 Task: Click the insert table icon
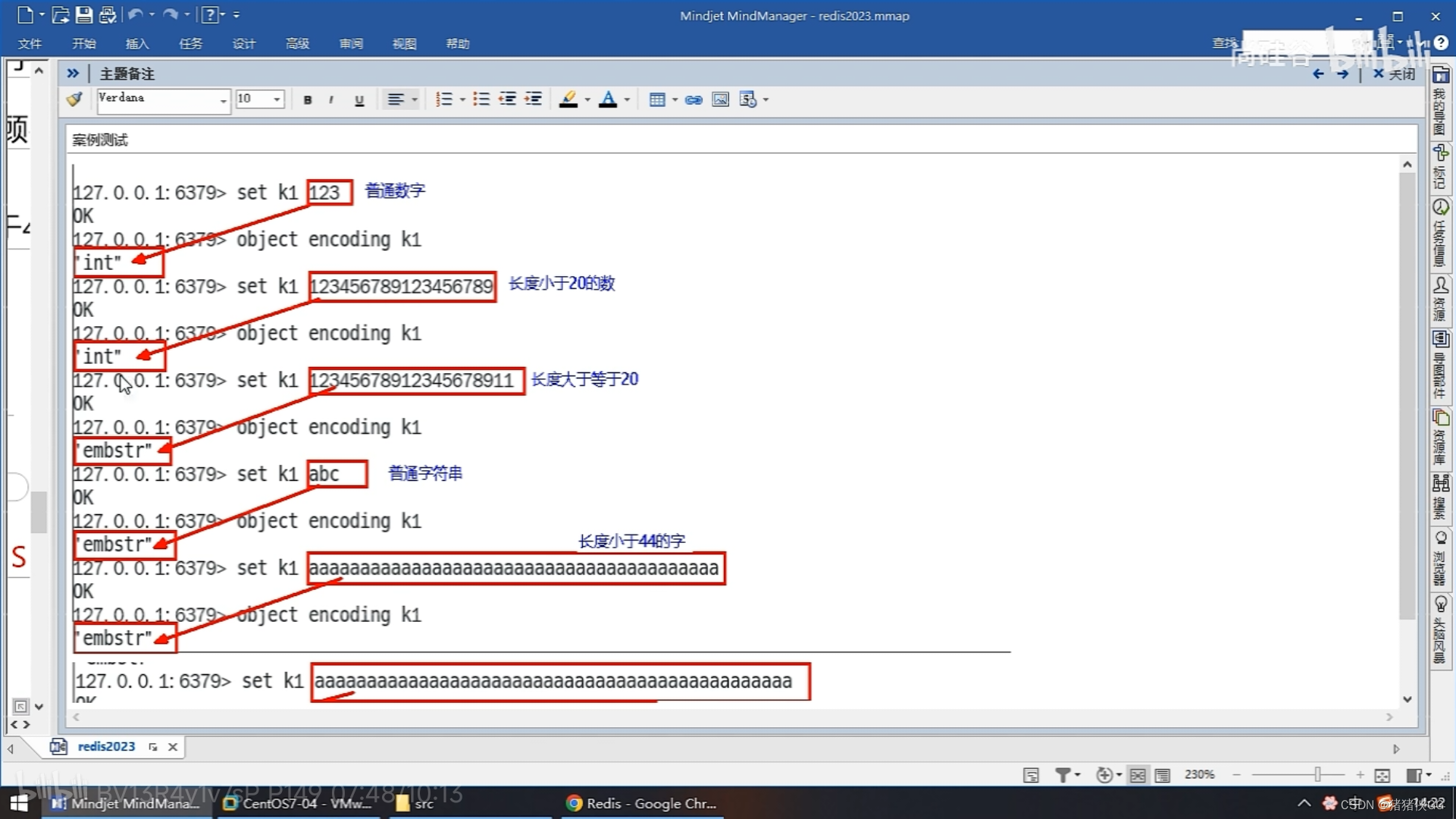[656, 100]
